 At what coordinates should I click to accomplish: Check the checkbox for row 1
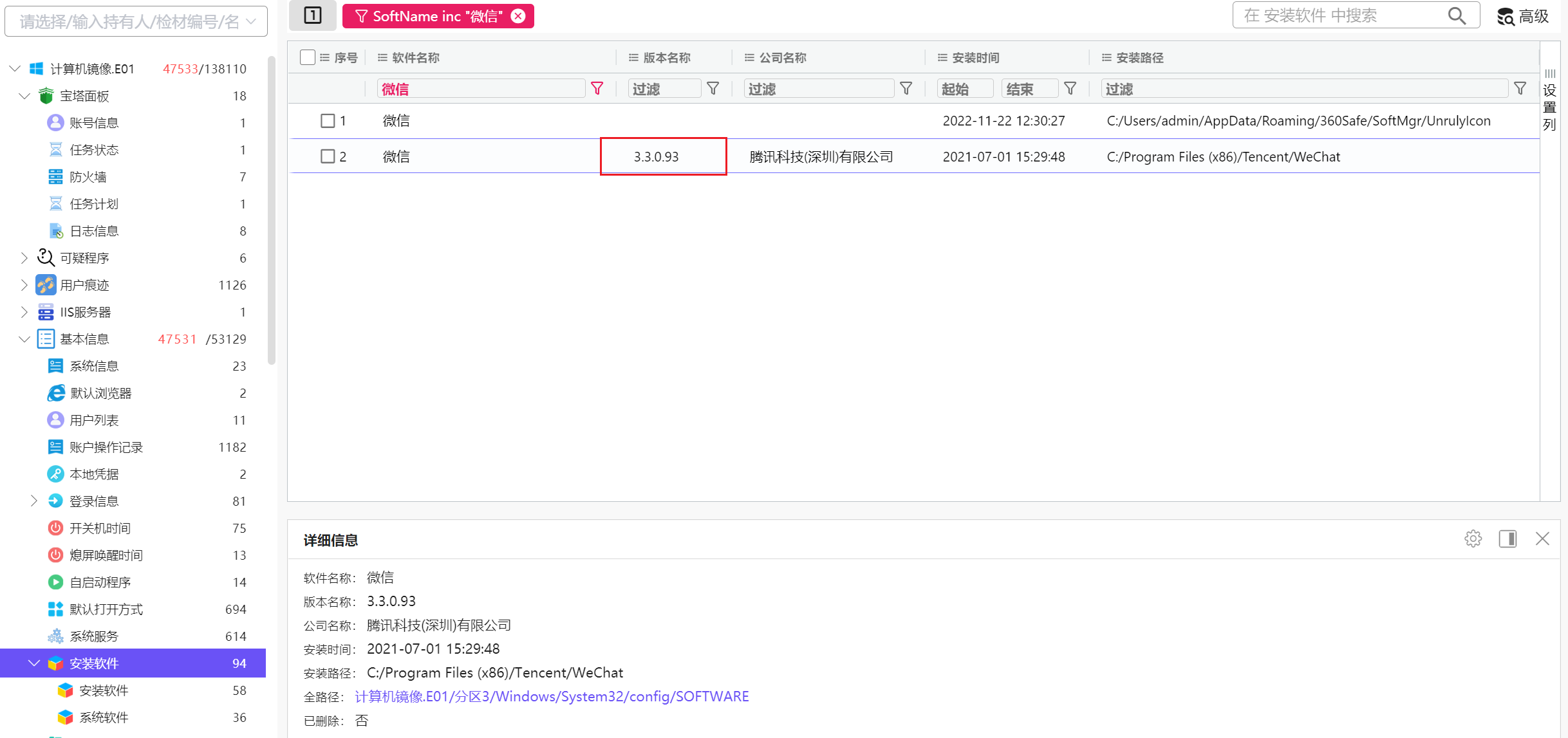click(328, 120)
